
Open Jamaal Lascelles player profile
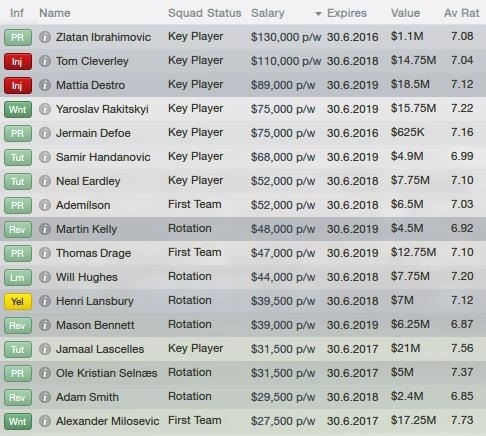tap(100, 349)
